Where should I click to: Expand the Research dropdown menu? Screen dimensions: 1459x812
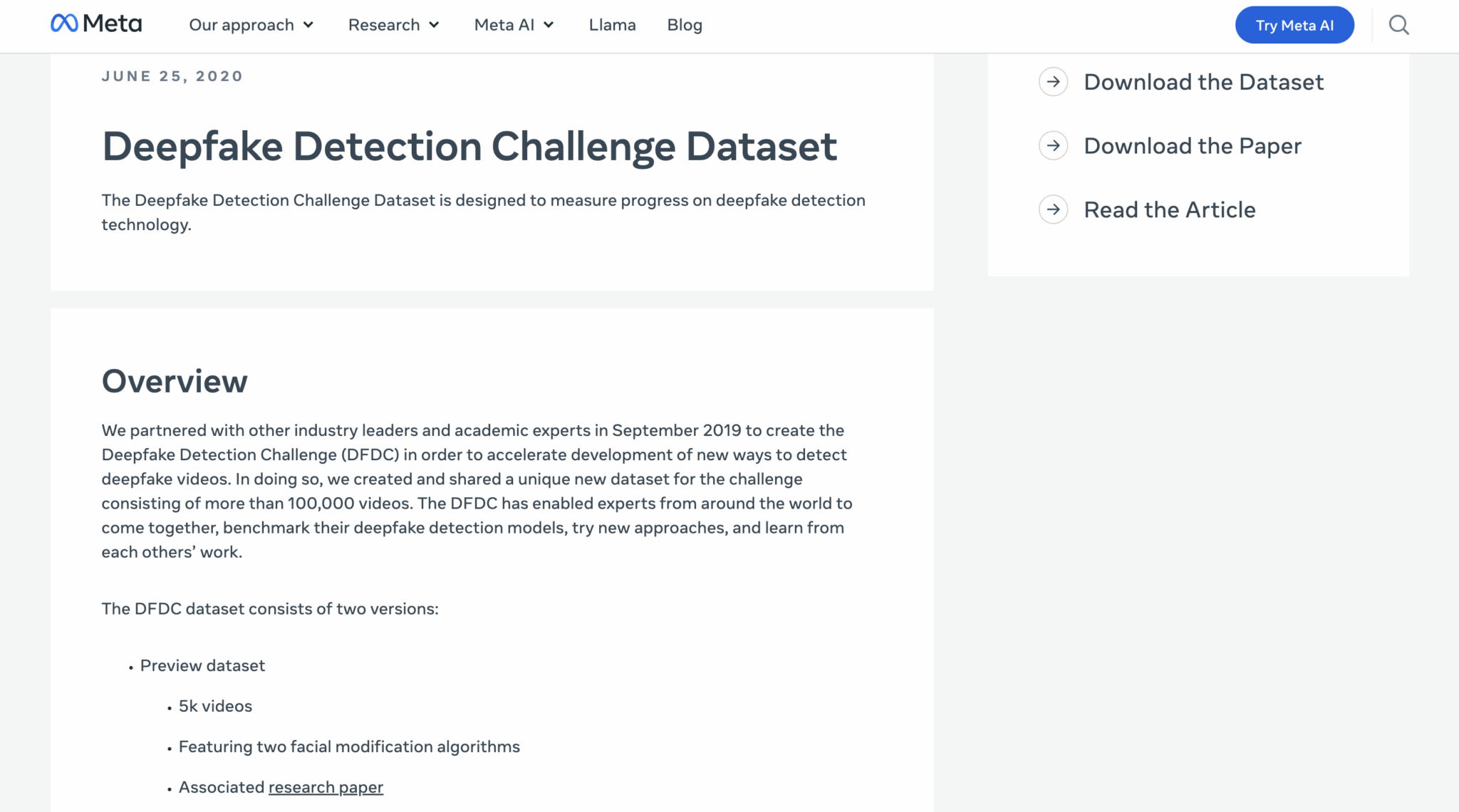[434, 25]
